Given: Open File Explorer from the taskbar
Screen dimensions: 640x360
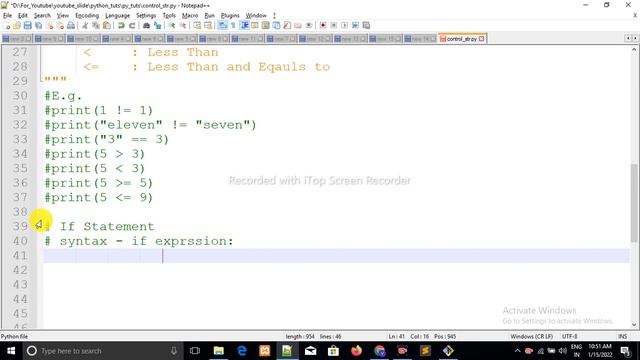Looking at the screenshot, I should 219,351.
